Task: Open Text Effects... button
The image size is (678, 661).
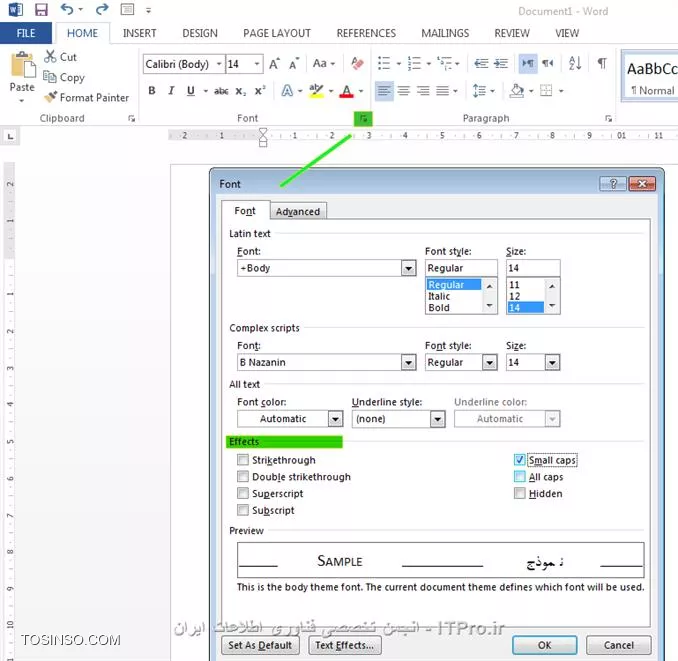Action: (345, 645)
